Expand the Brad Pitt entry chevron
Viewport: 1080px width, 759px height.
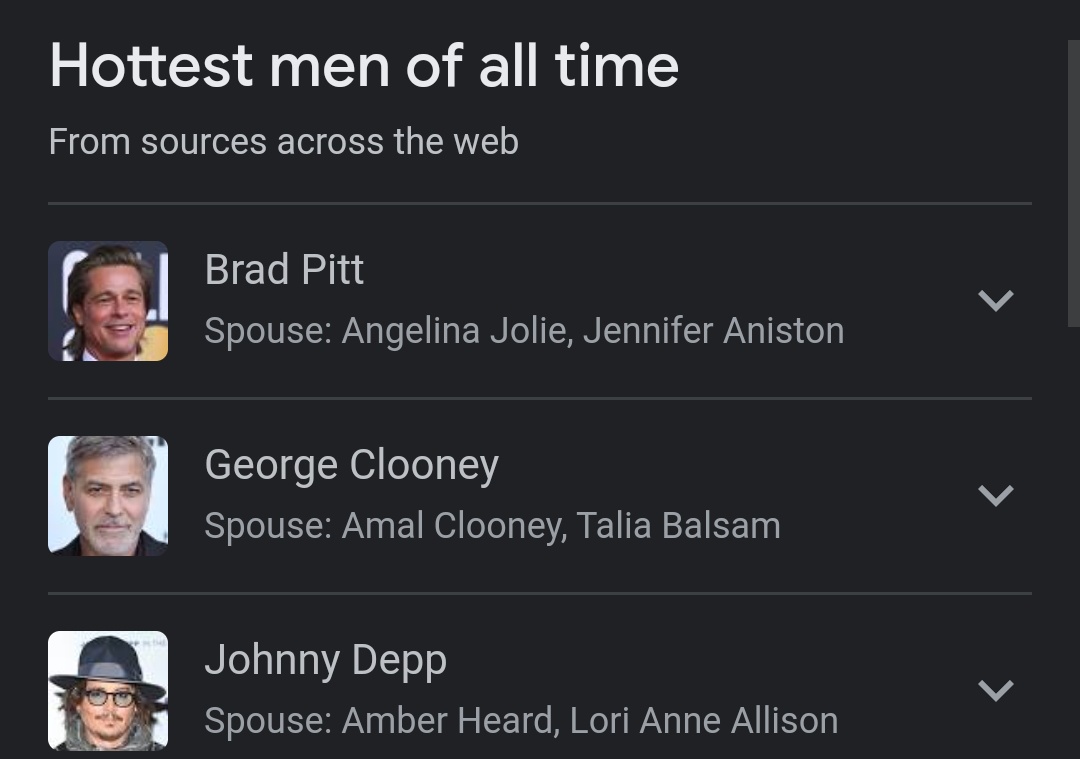pyautogui.click(x=995, y=300)
